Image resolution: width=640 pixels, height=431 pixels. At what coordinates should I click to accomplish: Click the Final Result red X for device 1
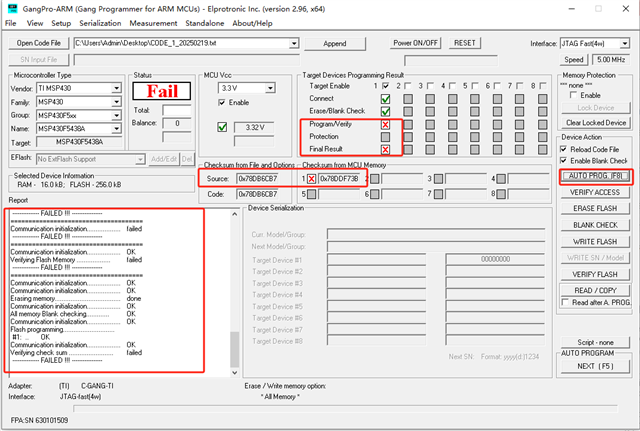[x=385, y=149]
